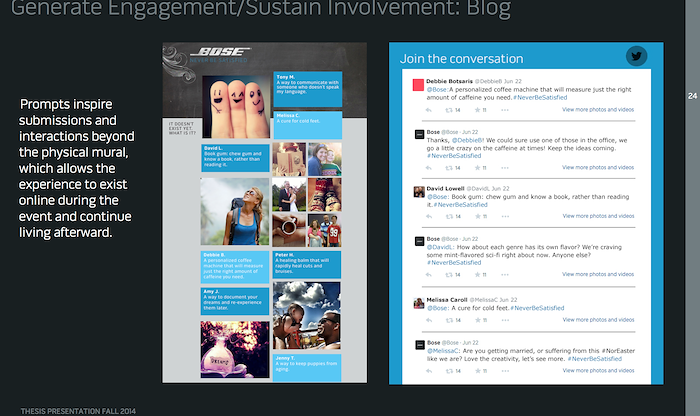
Task: Select Jenny T.'s puppies from aging card
Action: [307, 368]
